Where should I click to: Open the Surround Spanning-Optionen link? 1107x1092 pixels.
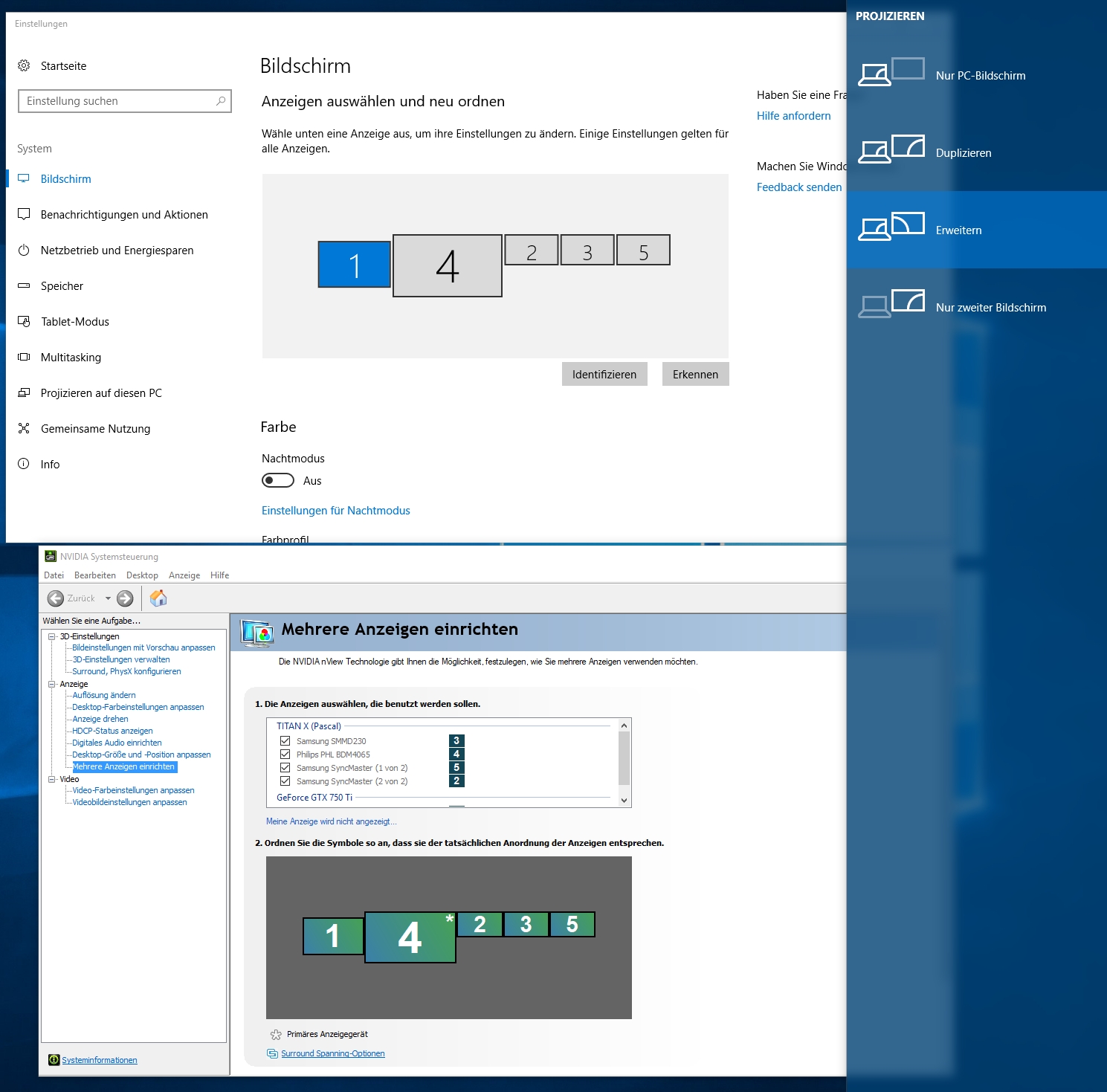coord(332,1053)
